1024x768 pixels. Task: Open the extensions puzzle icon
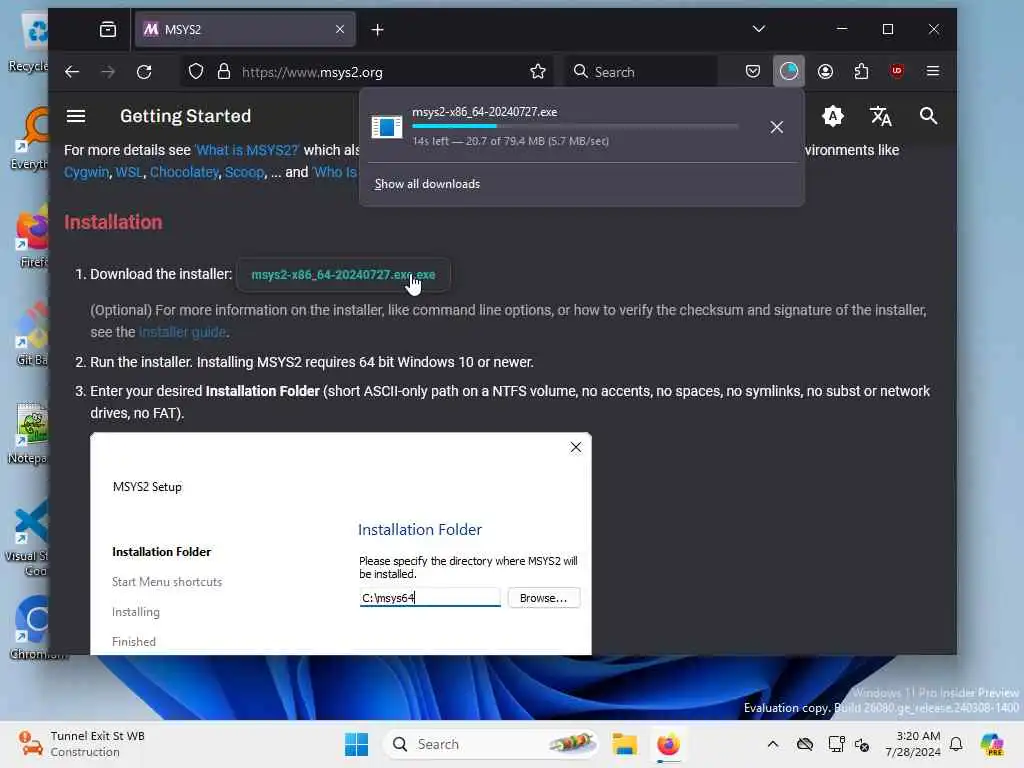861,71
